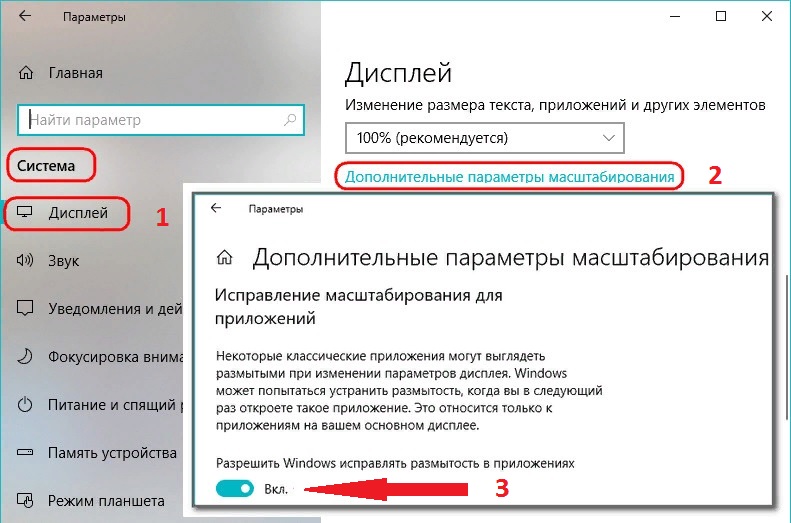Click the magnifier icon in search box

(290, 120)
